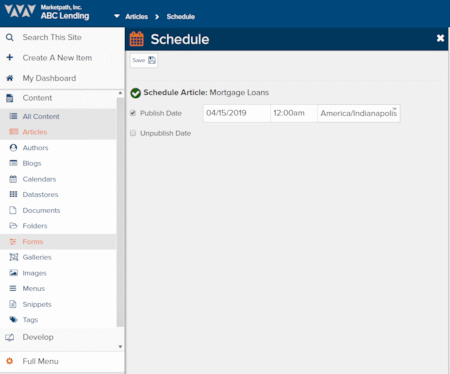Image resolution: width=450 pixels, height=374 pixels.
Task: Click the sidebar scrollbar thumb
Action: click(x=120, y=212)
